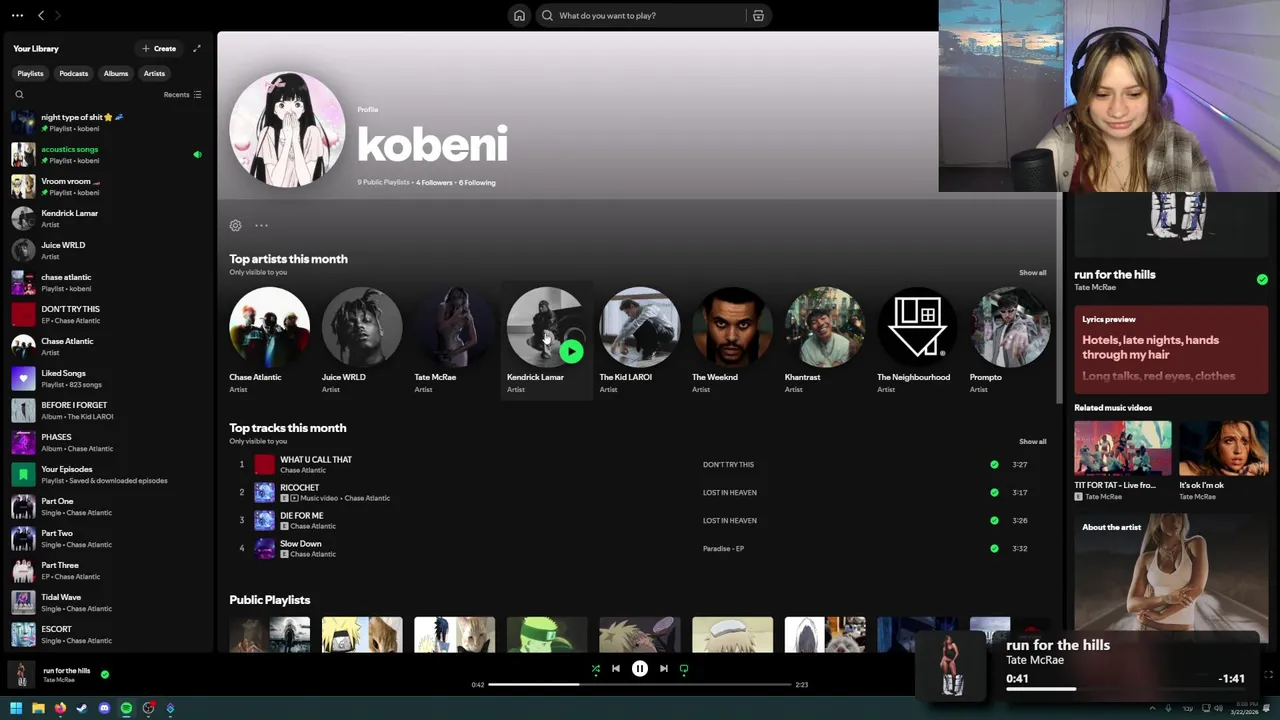Open the profile more options dots
Image resolution: width=1280 pixels, height=720 pixels.
[261, 225]
